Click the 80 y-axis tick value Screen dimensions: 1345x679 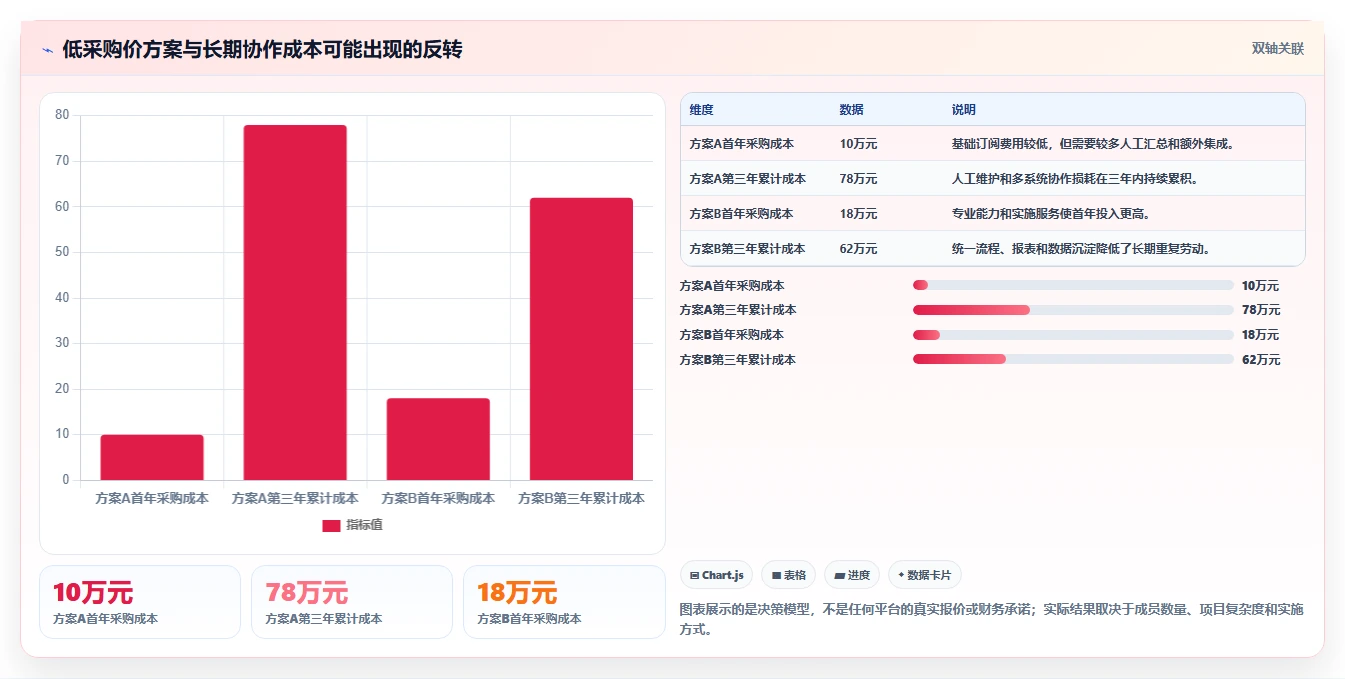point(62,115)
